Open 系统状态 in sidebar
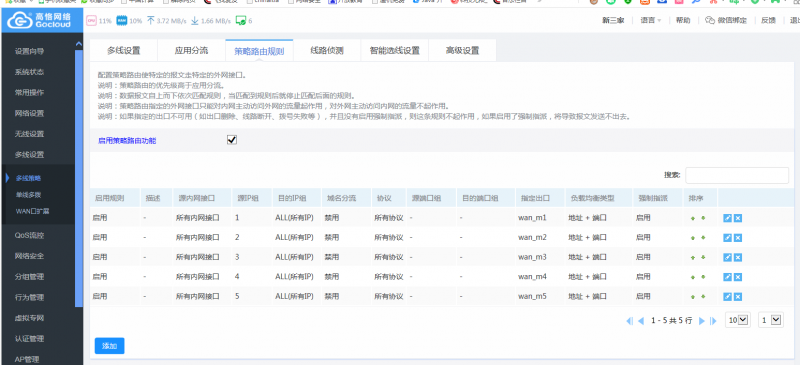 click(x=29, y=72)
